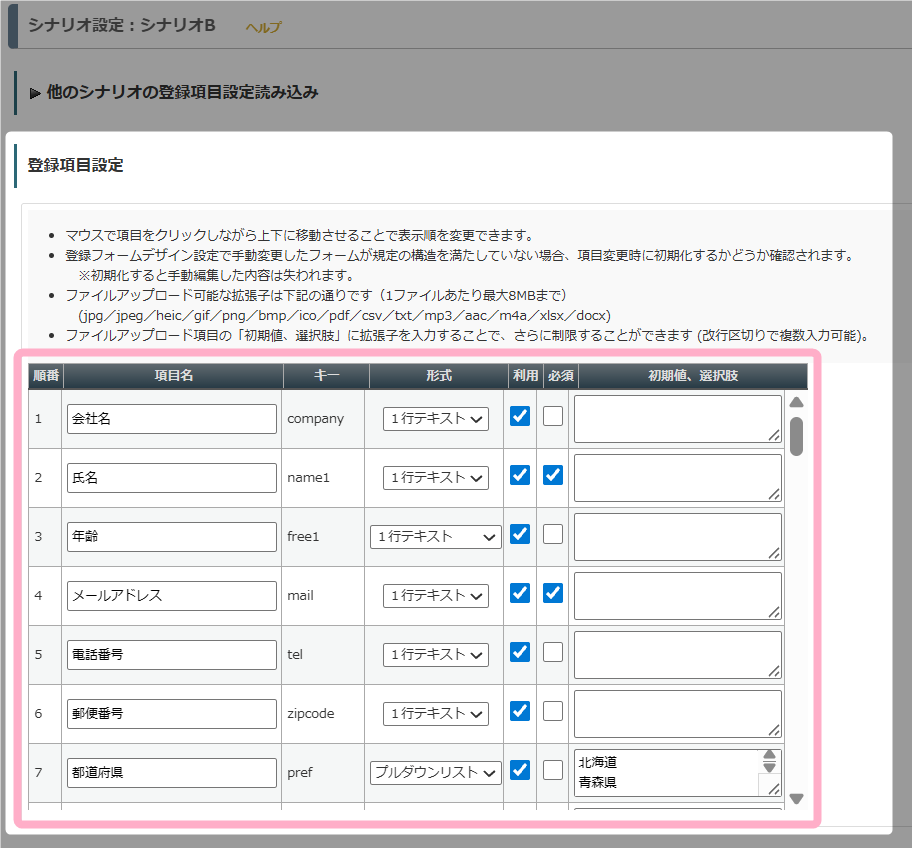Enable 必須 checkbox for 年齢
The width and height of the screenshot is (912, 848).
click(x=553, y=534)
